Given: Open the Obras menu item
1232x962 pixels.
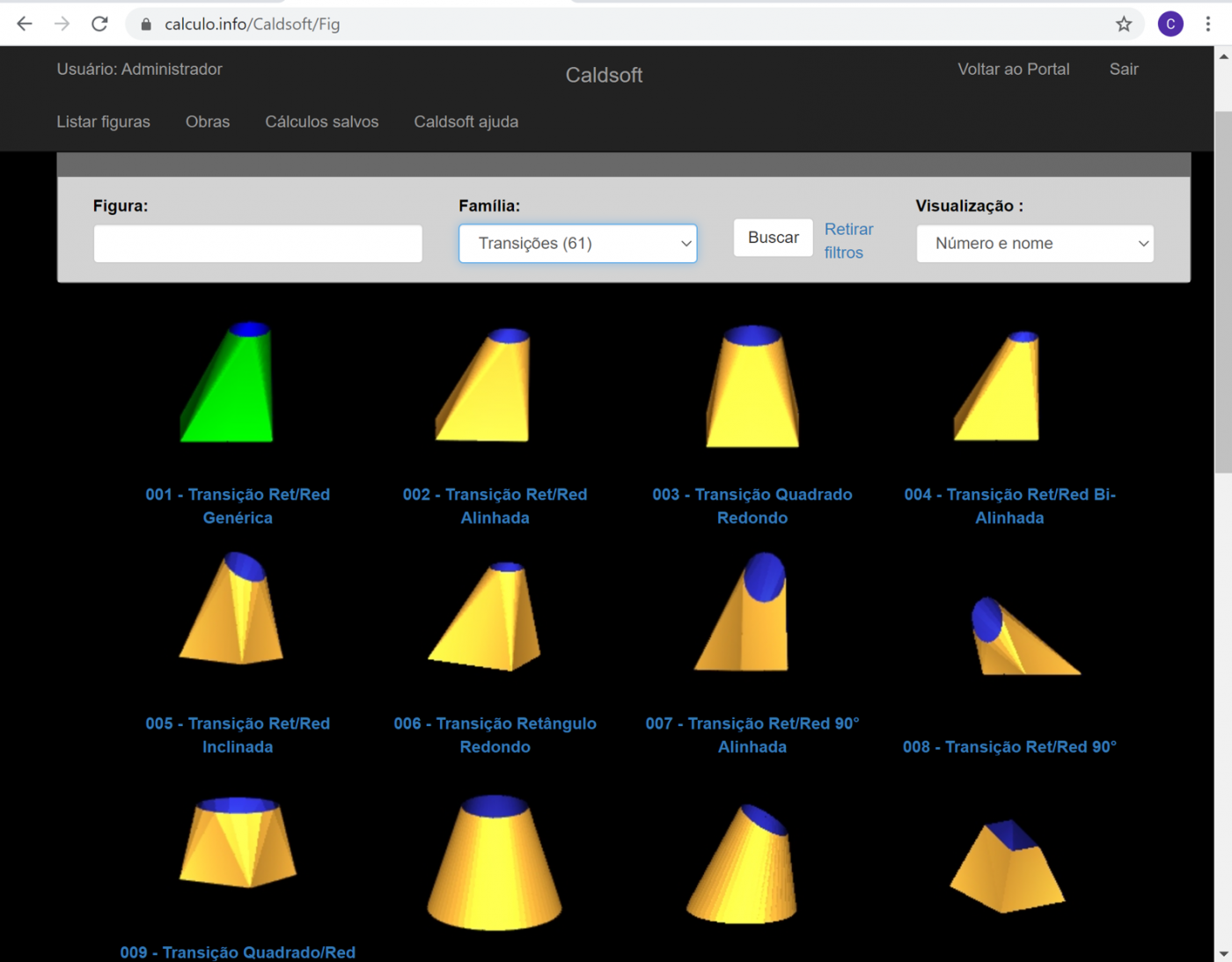Looking at the screenshot, I should (208, 122).
